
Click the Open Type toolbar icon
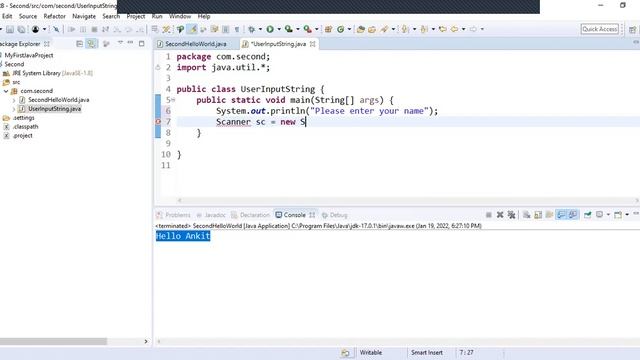360,29
